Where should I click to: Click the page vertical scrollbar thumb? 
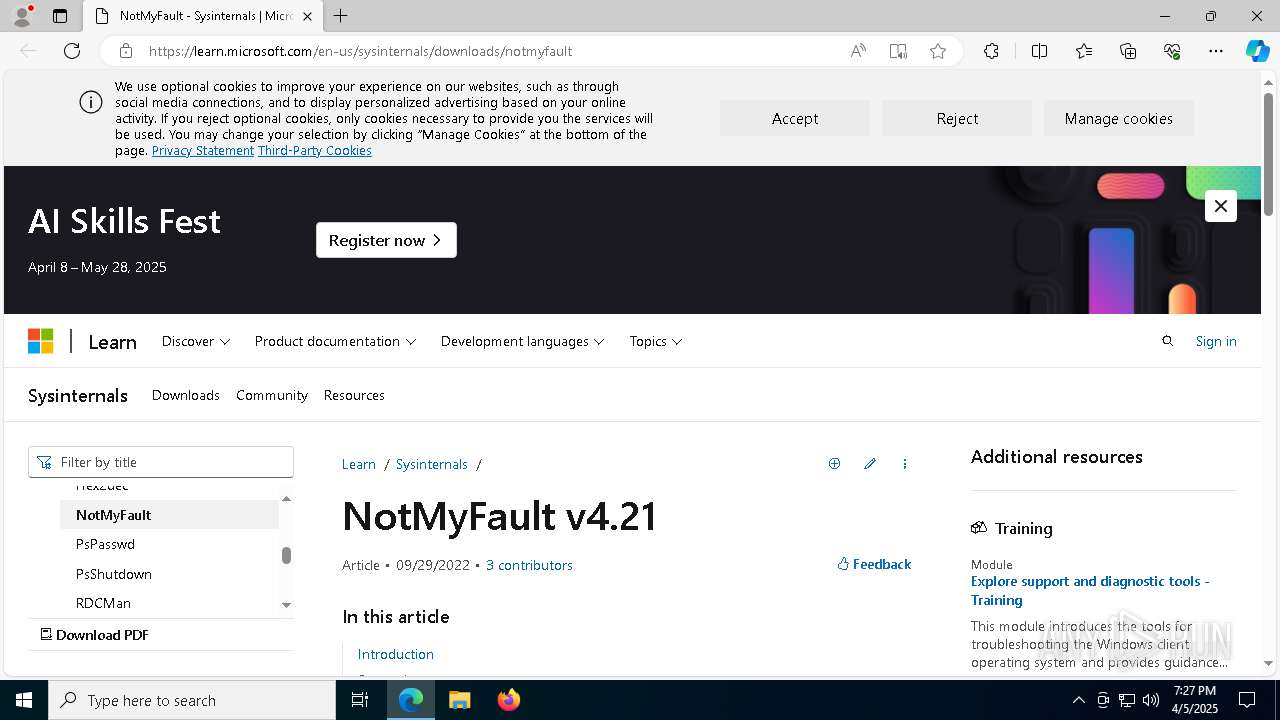tap(1268, 153)
